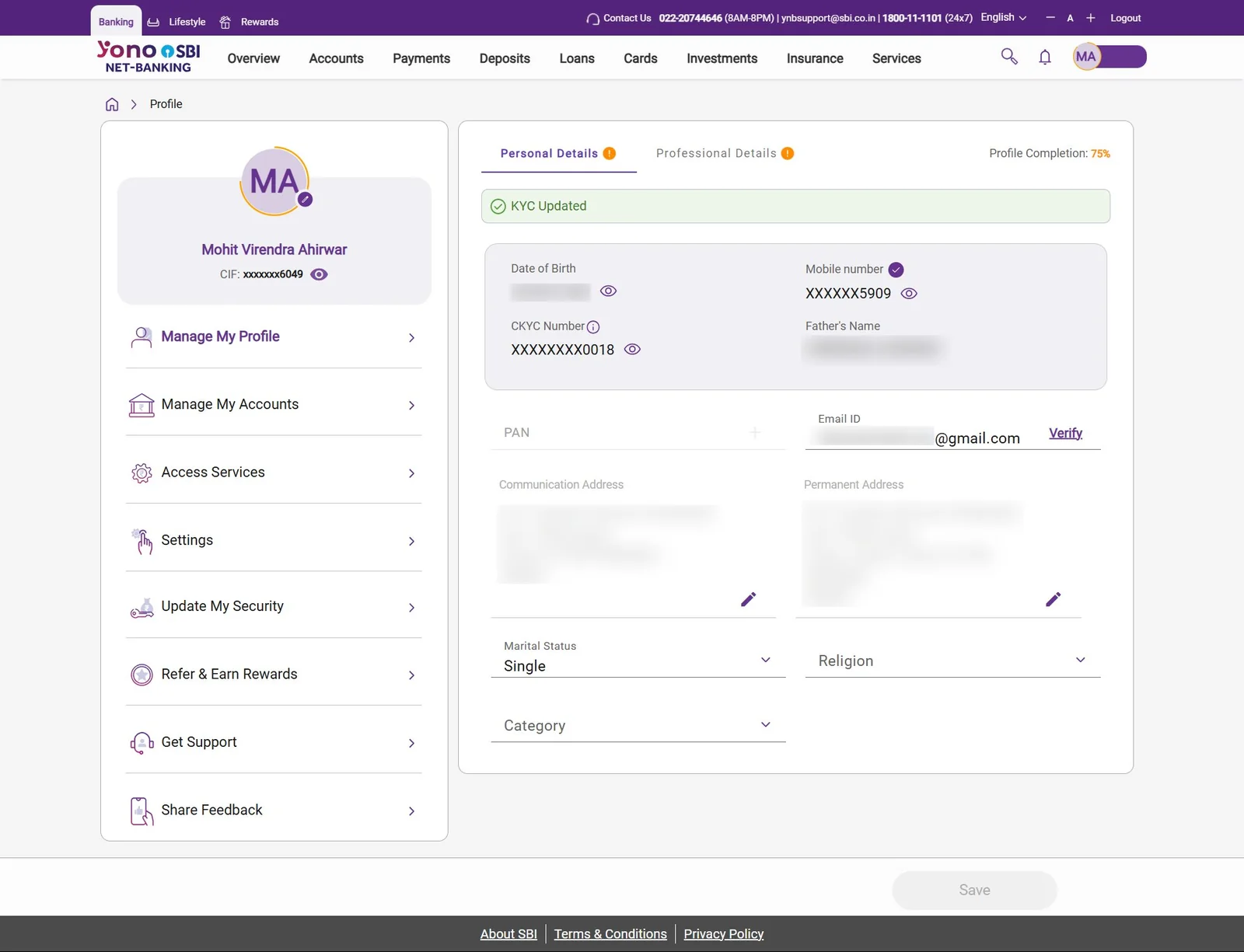The width and height of the screenshot is (1244, 952).
Task: Open the Payments menu
Action: [x=421, y=58]
